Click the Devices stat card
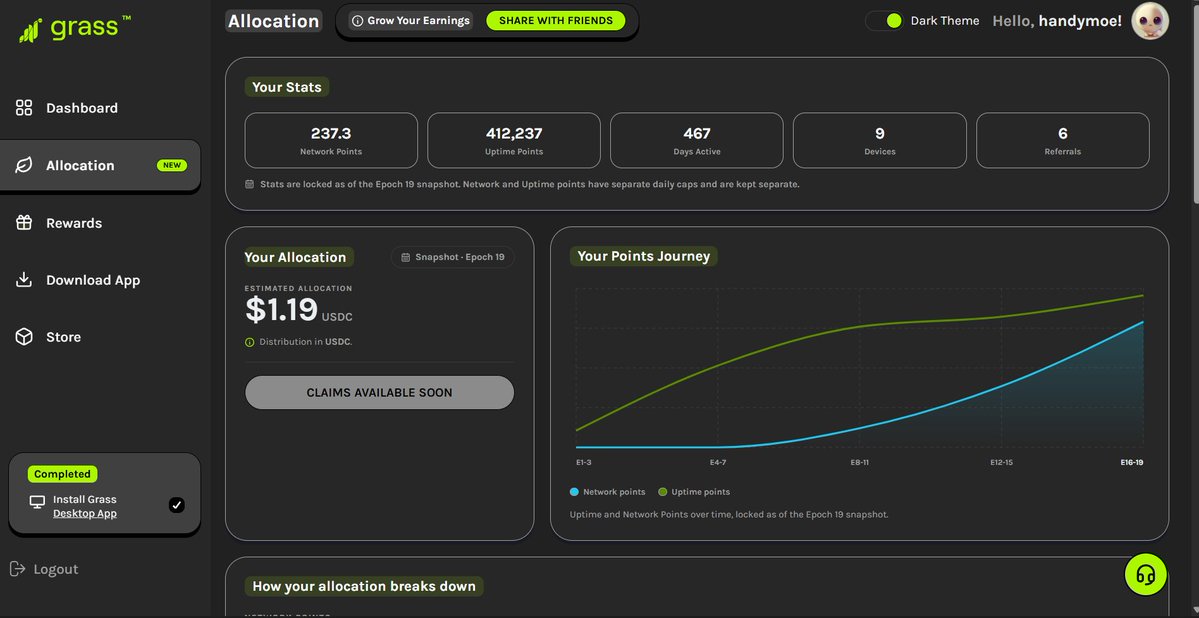Viewport: 1199px width, 618px height. [879, 140]
